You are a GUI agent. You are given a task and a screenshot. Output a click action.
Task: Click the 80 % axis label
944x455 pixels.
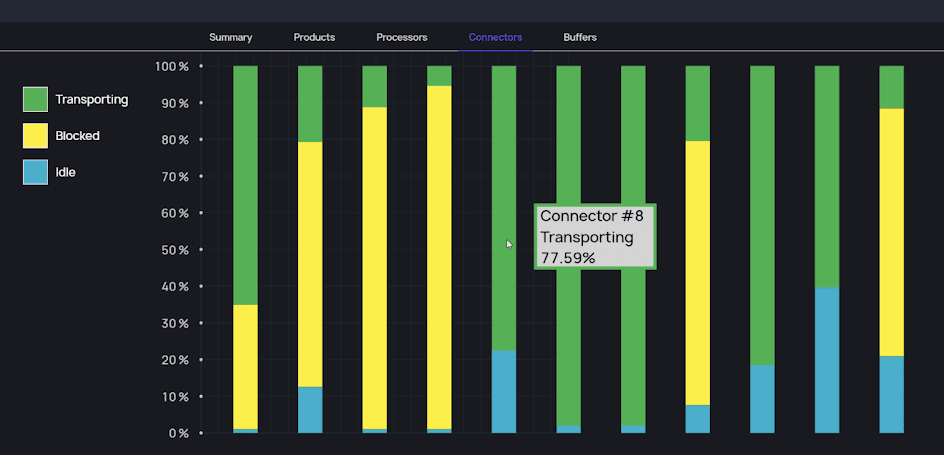click(x=174, y=140)
